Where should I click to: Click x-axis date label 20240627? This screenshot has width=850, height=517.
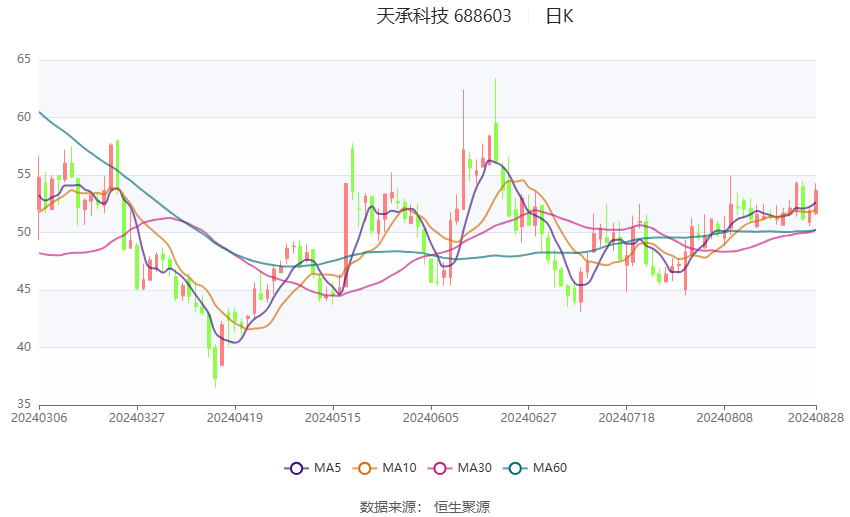coord(529,418)
